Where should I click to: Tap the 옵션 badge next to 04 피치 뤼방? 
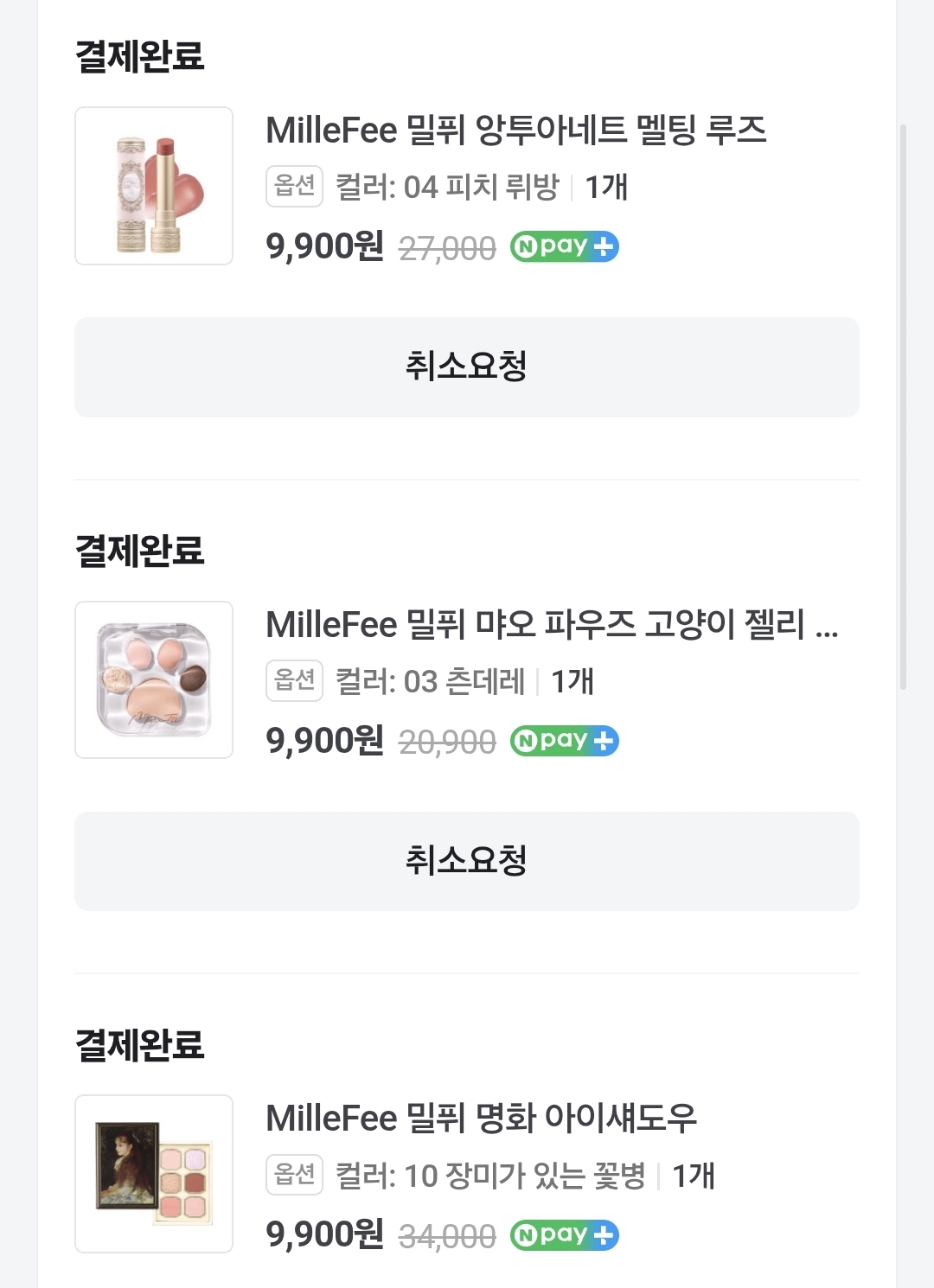click(294, 187)
